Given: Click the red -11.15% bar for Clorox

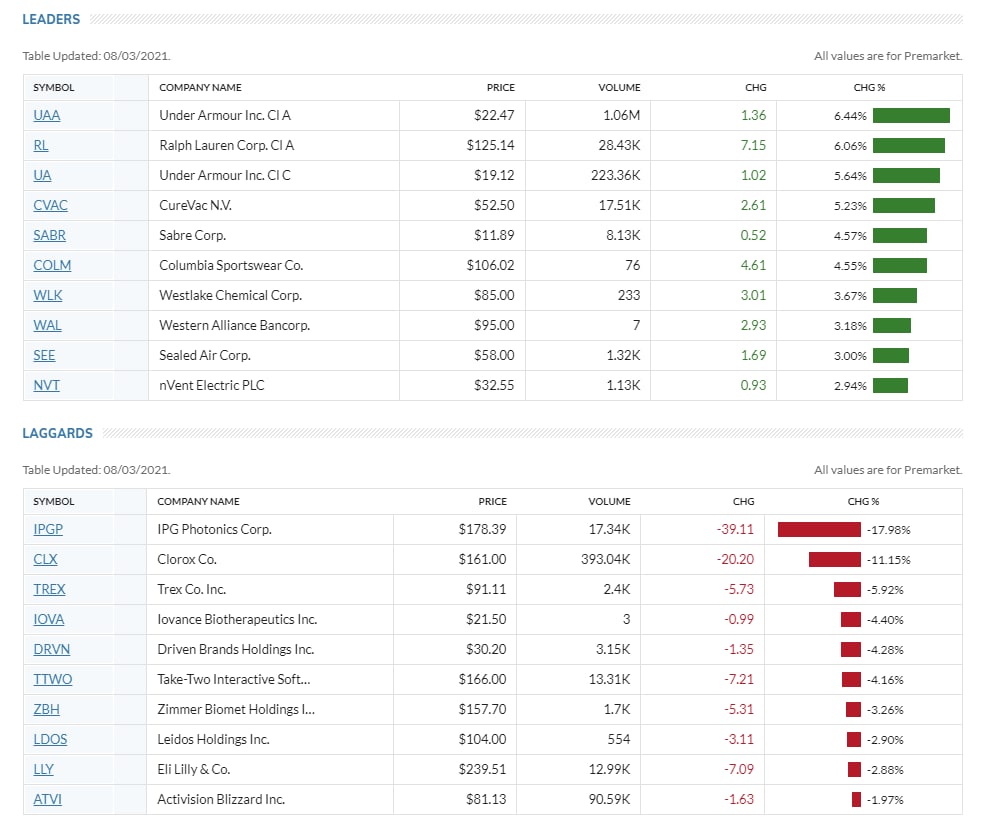Looking at the screenshot, I should [x=835, y=560].
